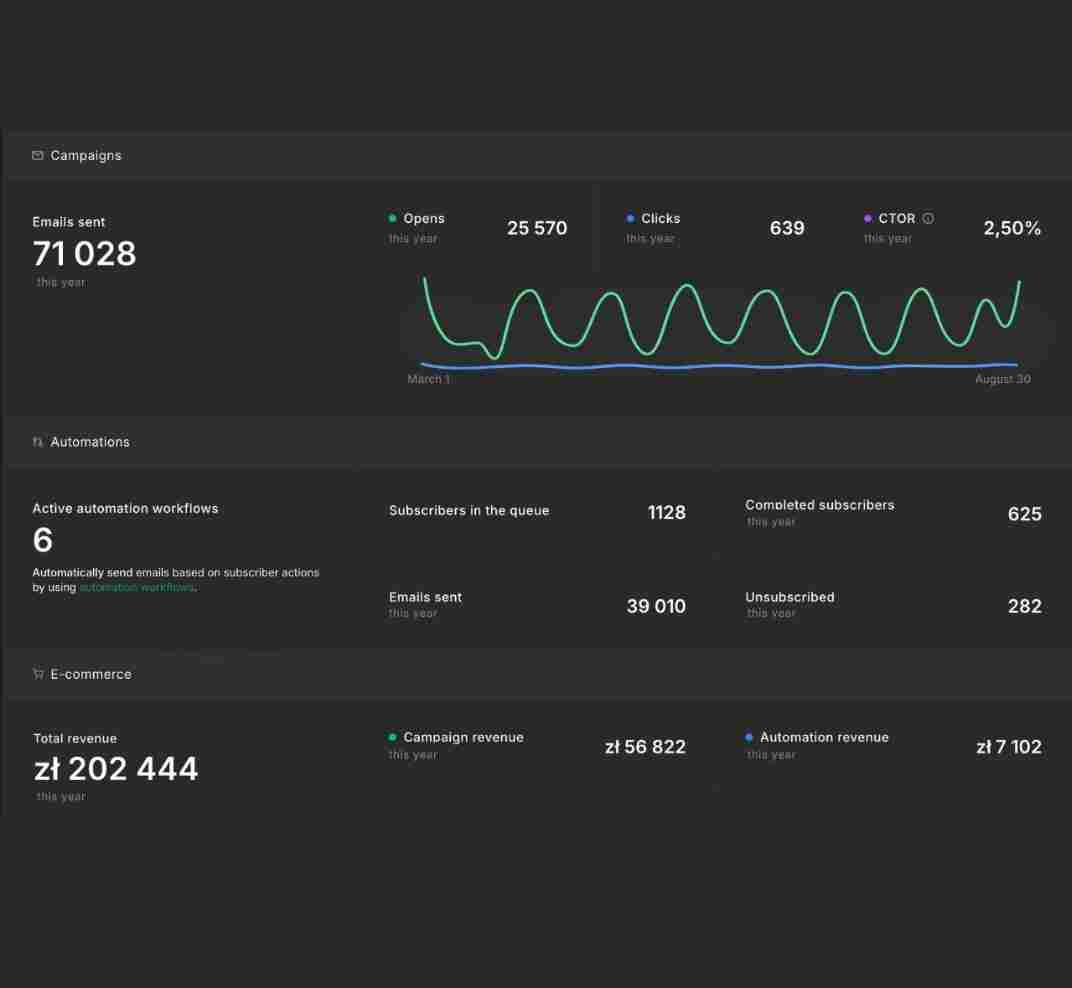The image size is (1072, 988).
Task: Select the E-commerce section header
Action: (x=536, y=673)
